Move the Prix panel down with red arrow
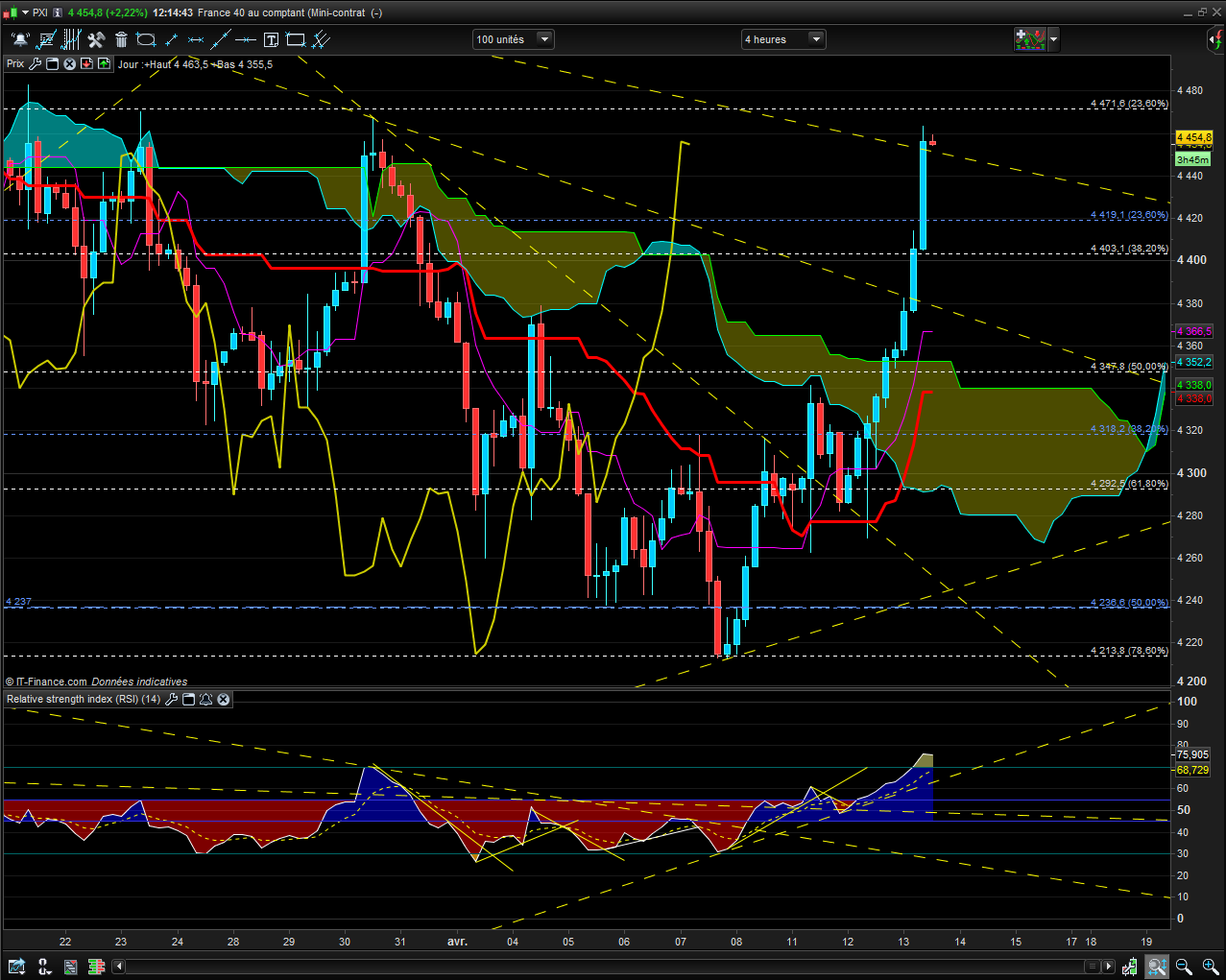 coord(86,64)
